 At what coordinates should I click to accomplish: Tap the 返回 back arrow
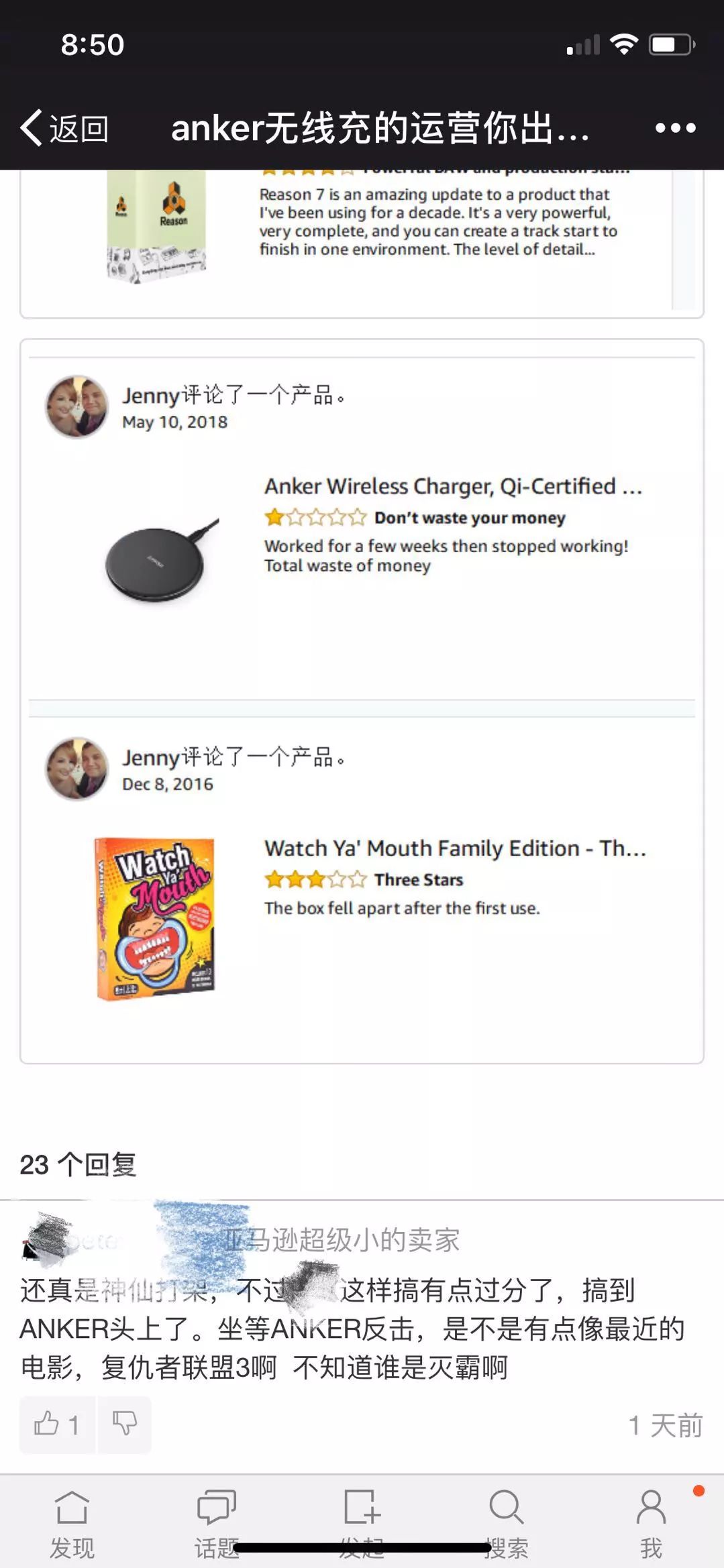click(x=64, y=127)
